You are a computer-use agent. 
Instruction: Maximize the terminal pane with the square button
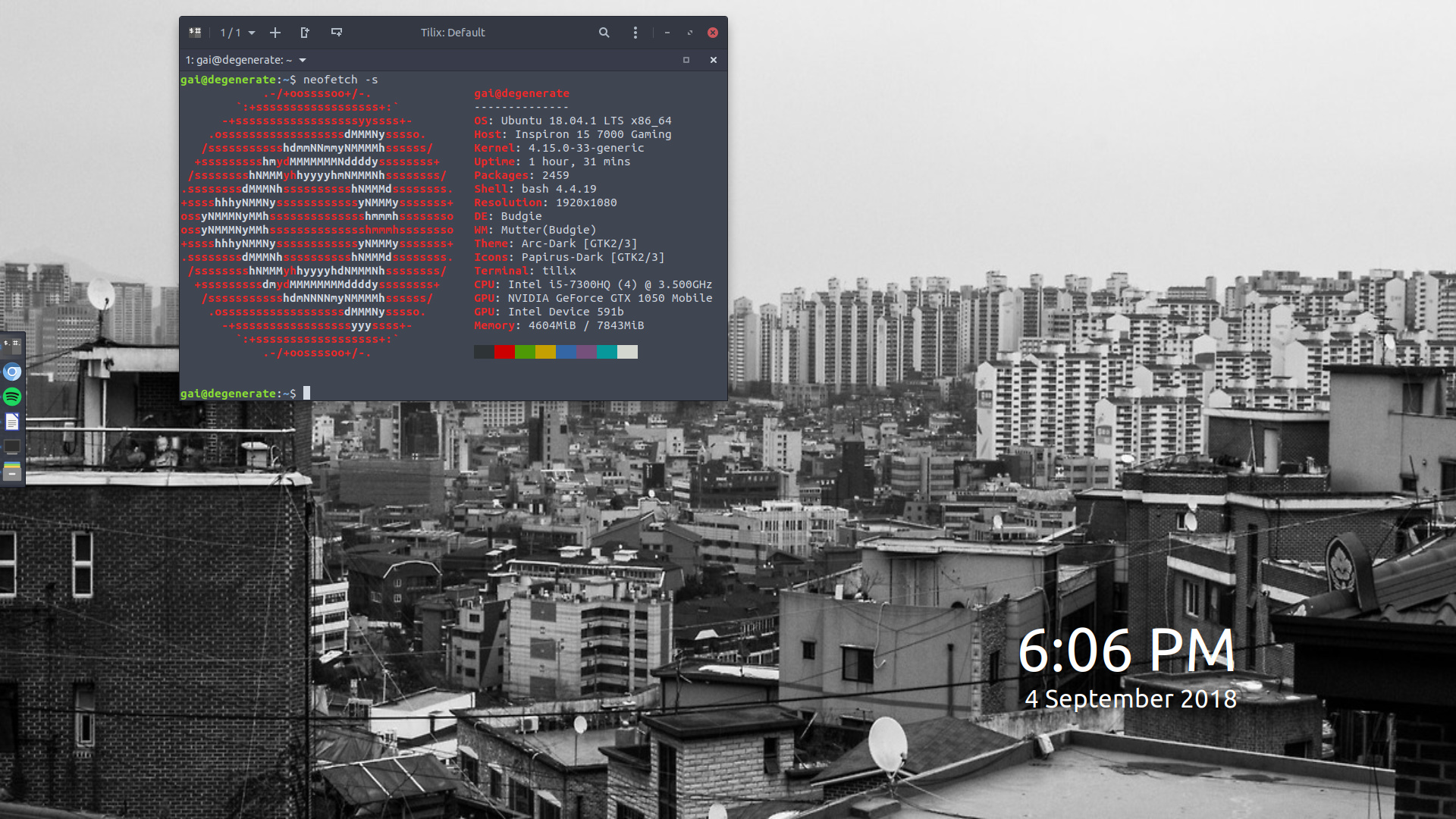coord(686,60)
